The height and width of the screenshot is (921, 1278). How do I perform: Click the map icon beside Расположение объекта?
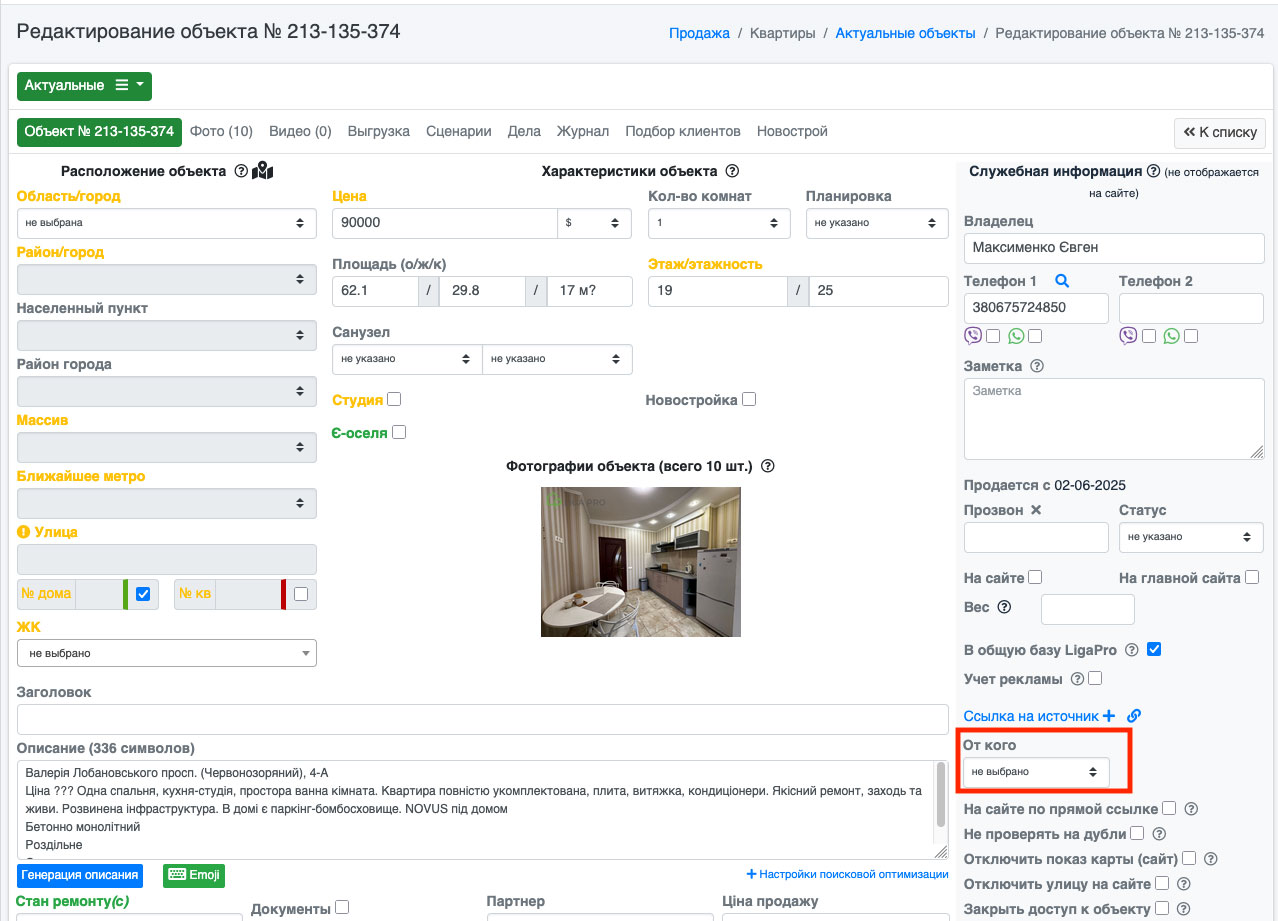pos(263,171)
